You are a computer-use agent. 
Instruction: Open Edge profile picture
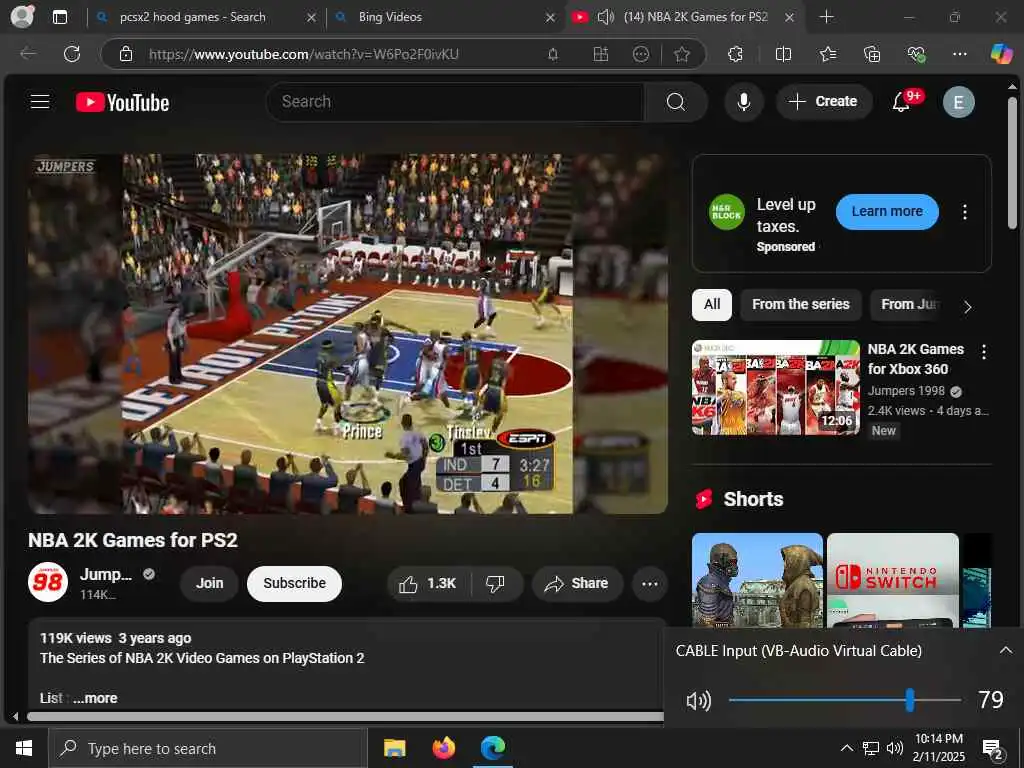(22, 16)
